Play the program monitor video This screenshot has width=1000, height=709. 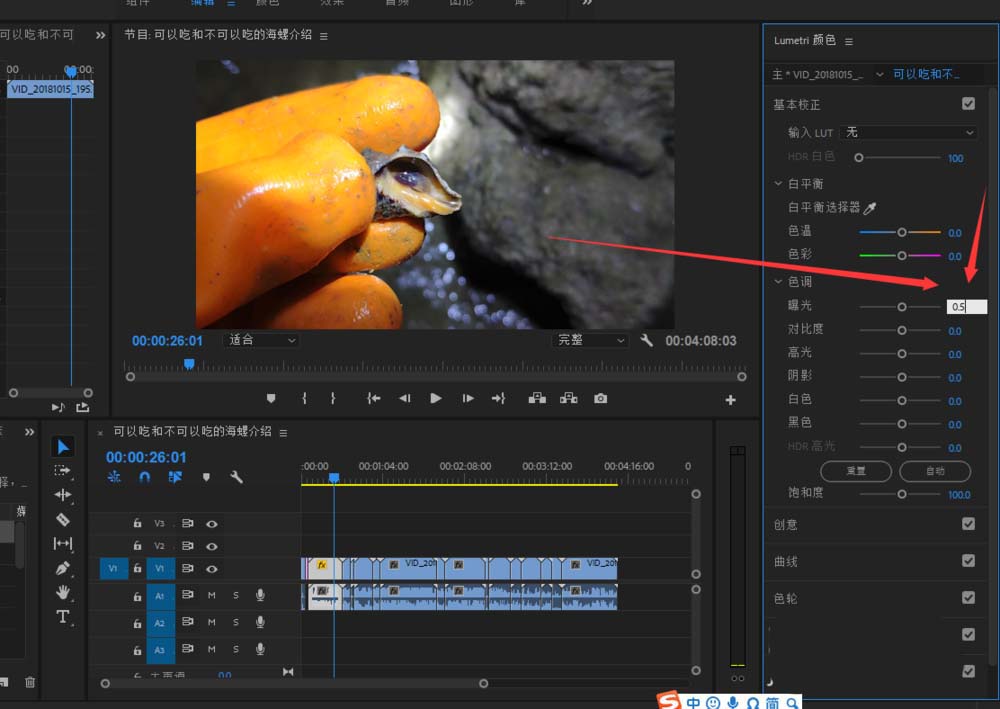tap(436, 398)
